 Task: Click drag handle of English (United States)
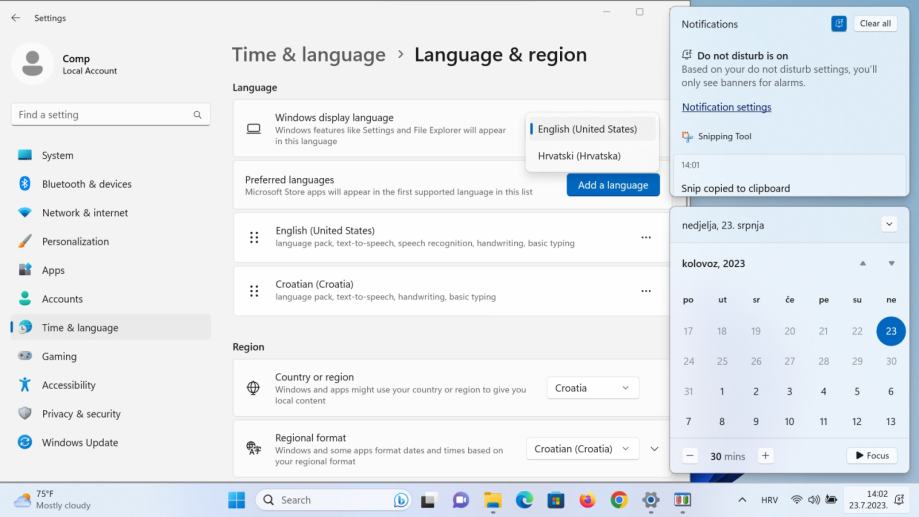point(254,237)
